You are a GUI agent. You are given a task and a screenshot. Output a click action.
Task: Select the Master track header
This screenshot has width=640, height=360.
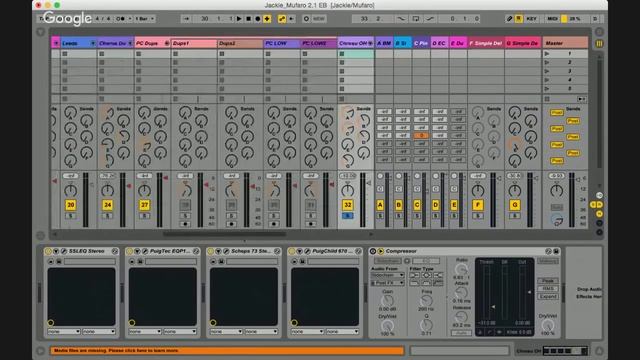point(565,43)
